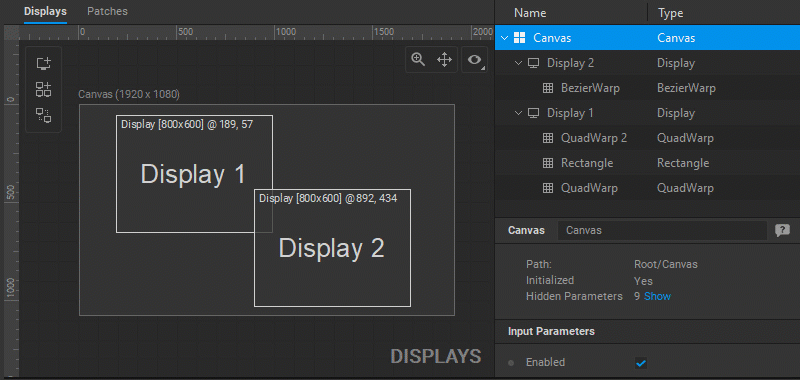Select the Canvas row in tree
The width and height of the screenshot is (800, 380).
(647, 38)
